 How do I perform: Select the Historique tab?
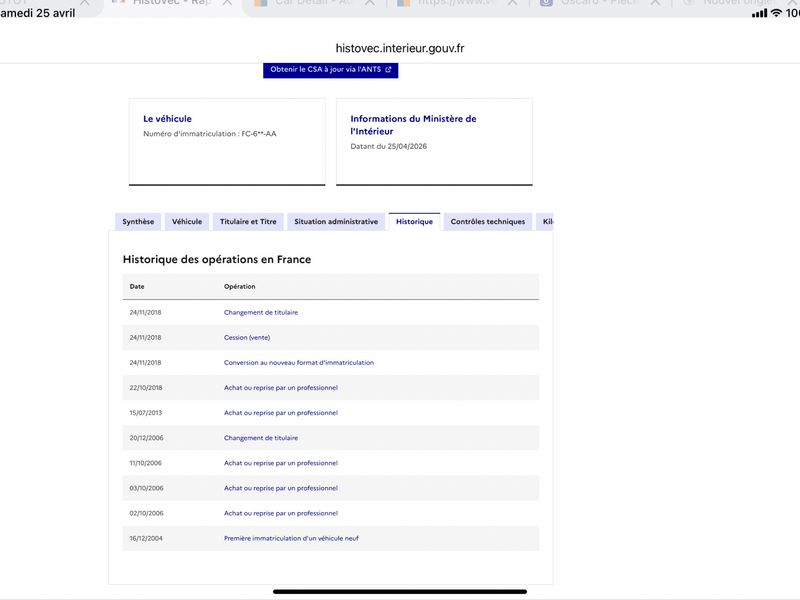click(414, 222)
